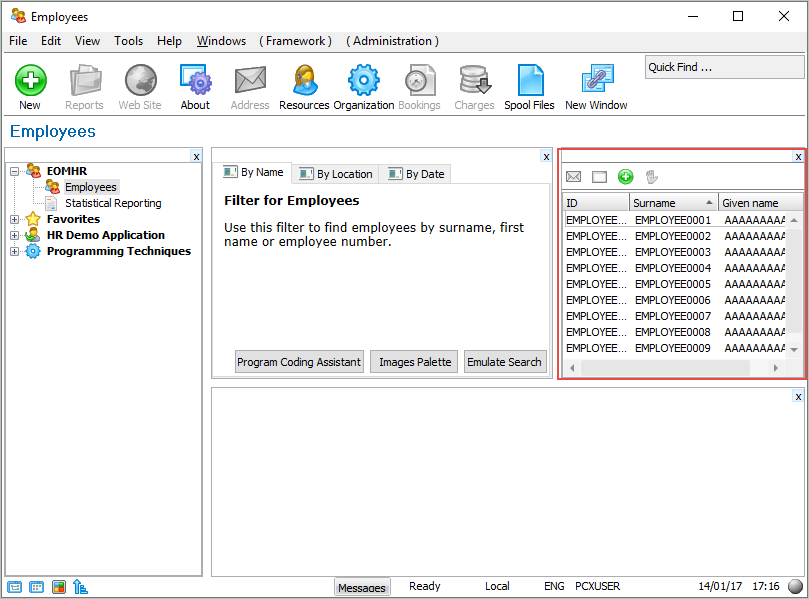Sort by the Given name column header
809x599 pixels.
[x=761, y=203]
